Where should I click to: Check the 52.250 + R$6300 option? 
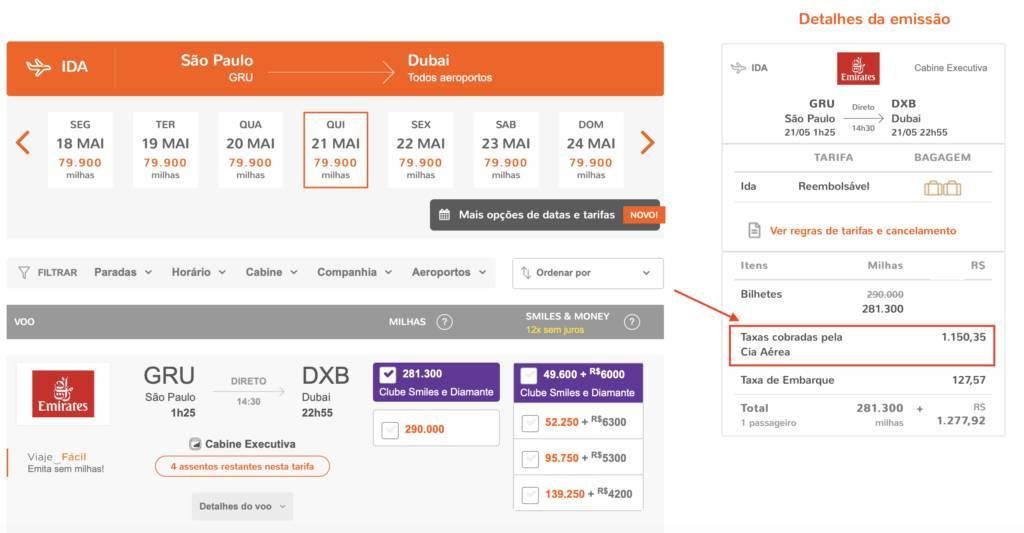tap(530, 423)
